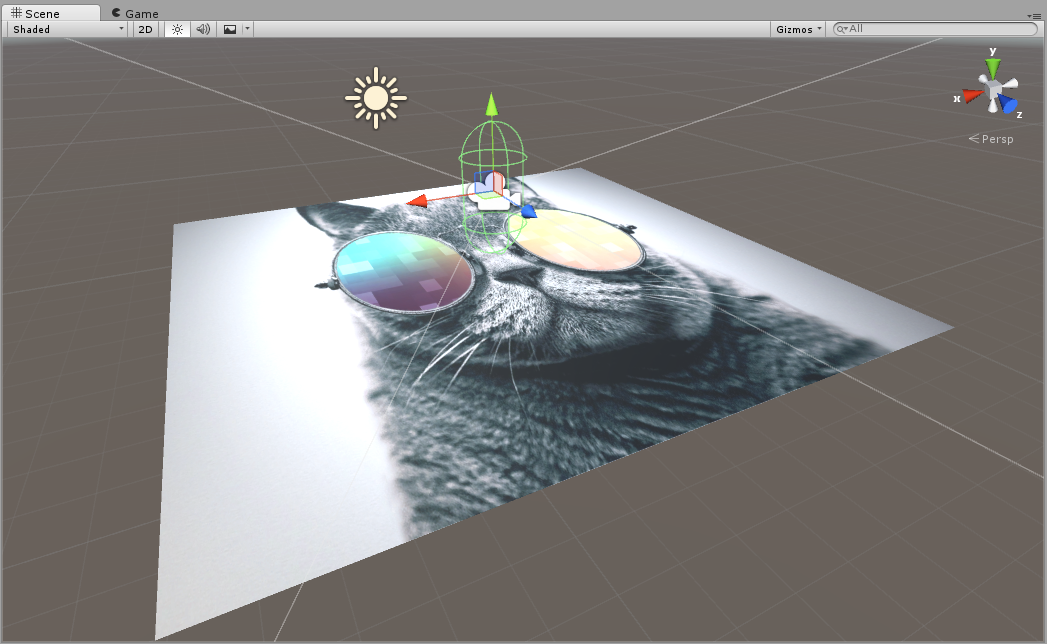This screenshot has width=1047, height=644.
Task: Click the blue Z move handle arrow
Action: pyautogui.click(x=528, y=212)
